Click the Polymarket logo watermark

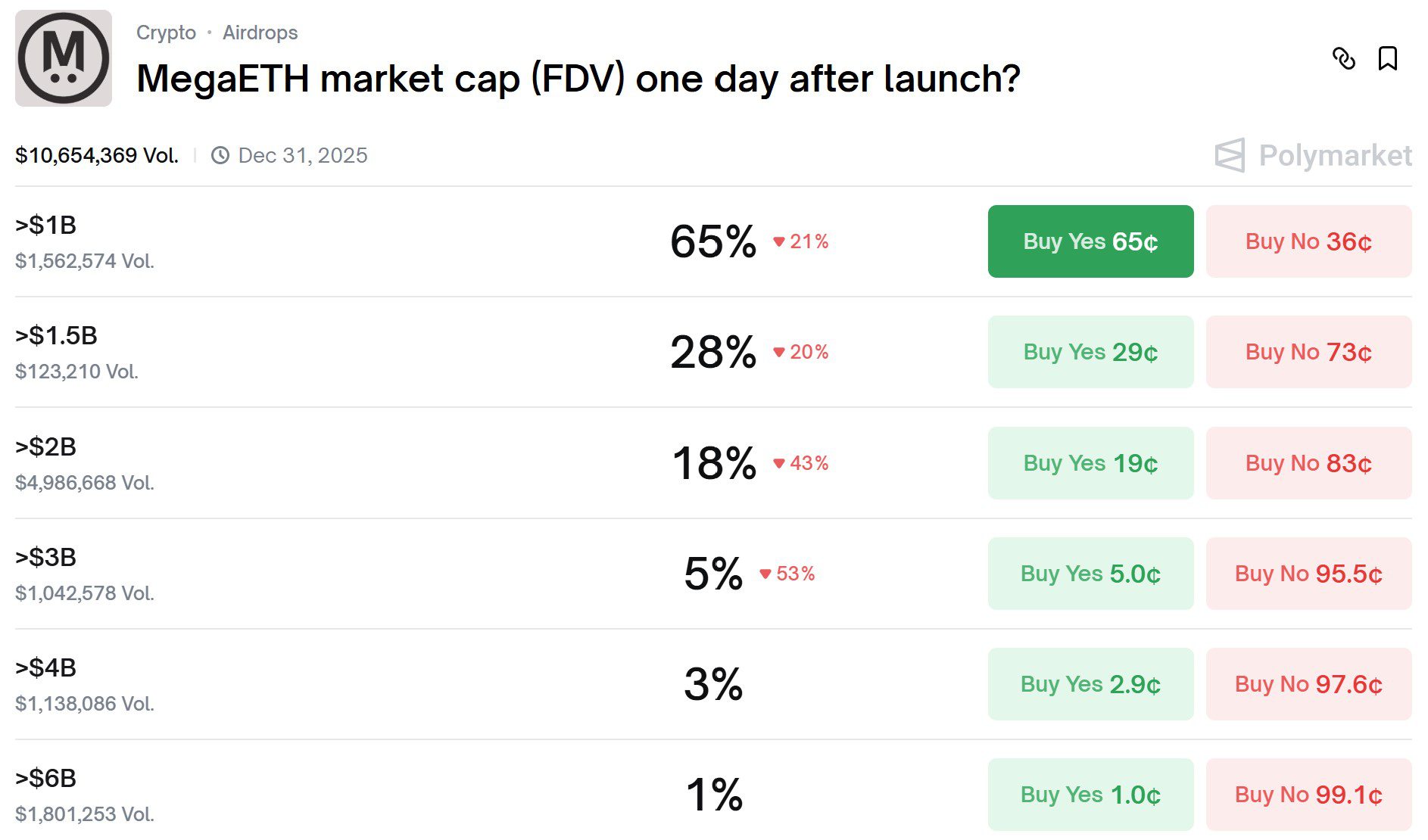click(1313, 155)
